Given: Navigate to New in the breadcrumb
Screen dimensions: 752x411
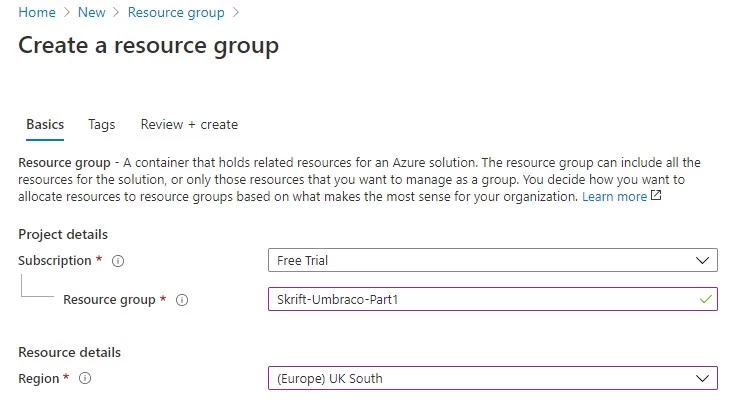Looking at the screenshot, I should click(x=92, y=12).
